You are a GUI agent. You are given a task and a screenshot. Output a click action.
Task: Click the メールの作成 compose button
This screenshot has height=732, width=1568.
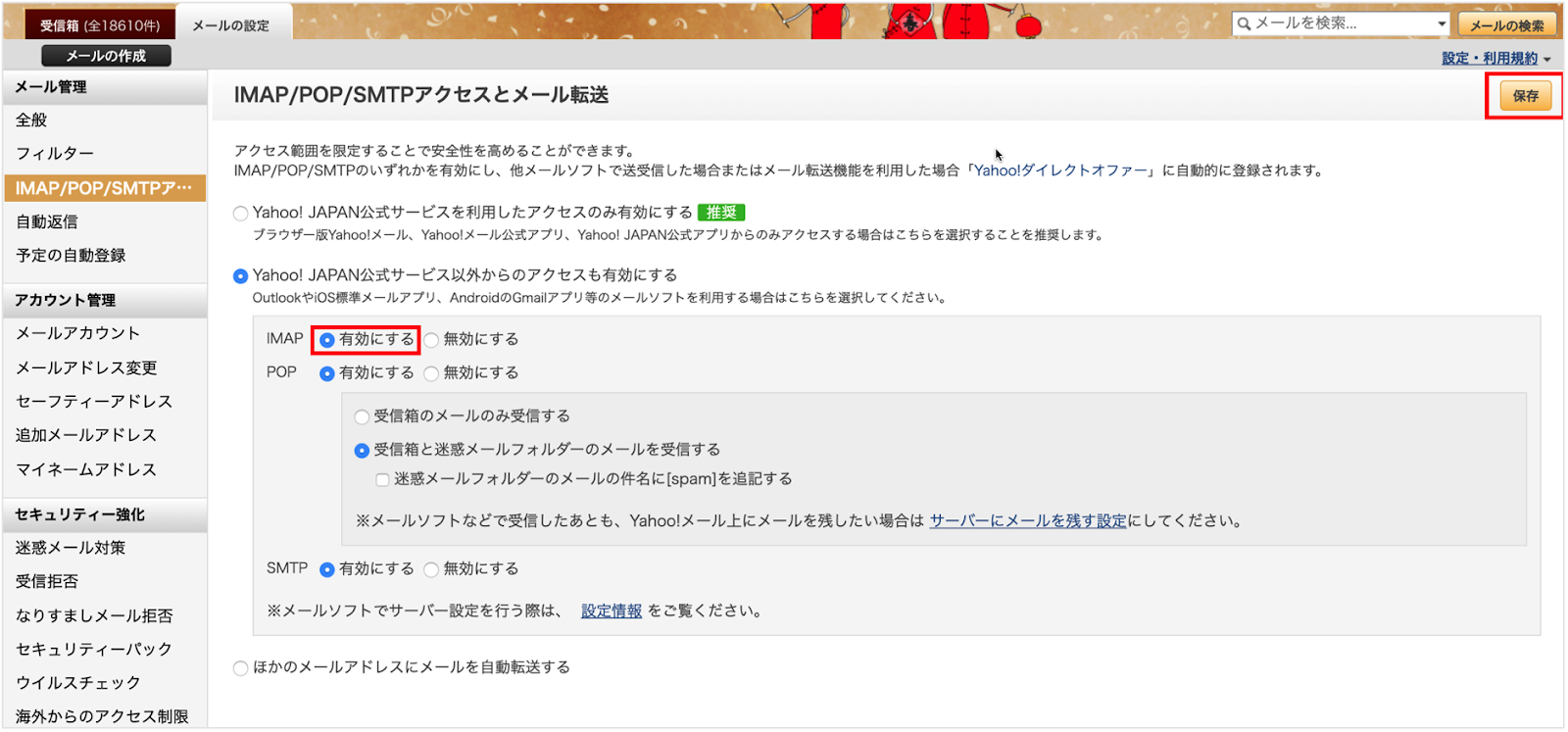106,56
